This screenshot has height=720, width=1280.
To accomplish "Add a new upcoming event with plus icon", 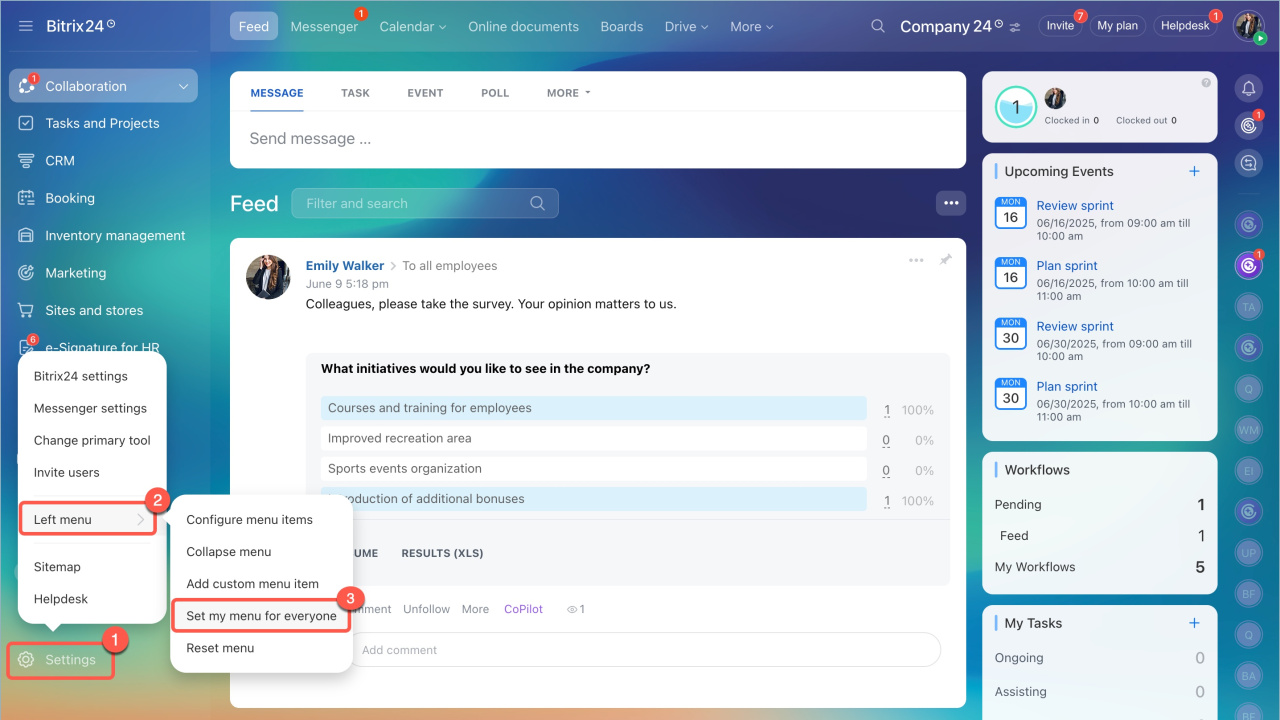I will click(1194, 171).
